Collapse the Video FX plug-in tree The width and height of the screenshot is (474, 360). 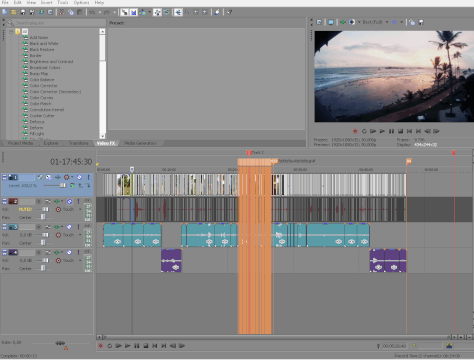pos(11,31)
